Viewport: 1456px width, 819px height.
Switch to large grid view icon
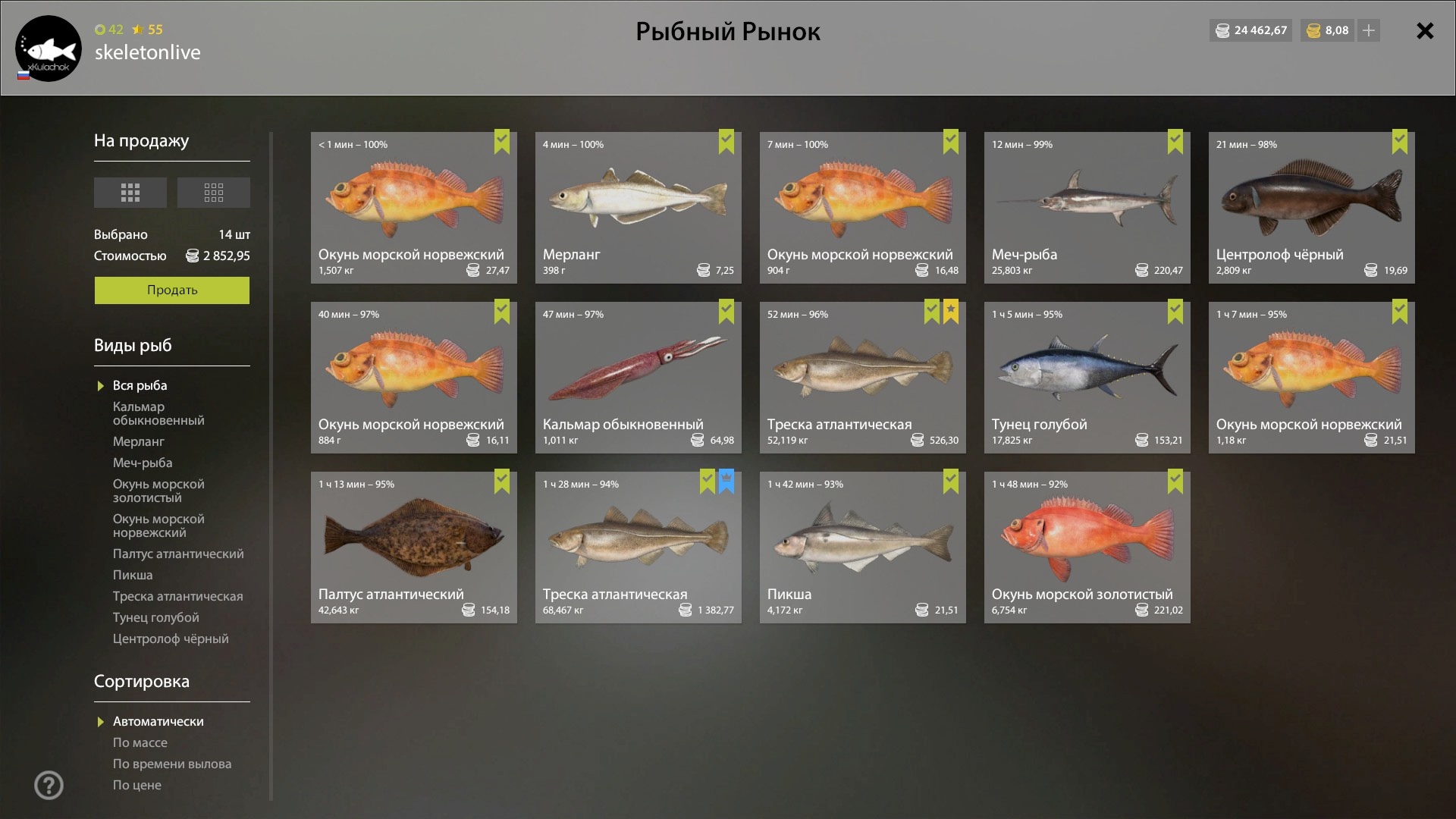coord(130,193)
